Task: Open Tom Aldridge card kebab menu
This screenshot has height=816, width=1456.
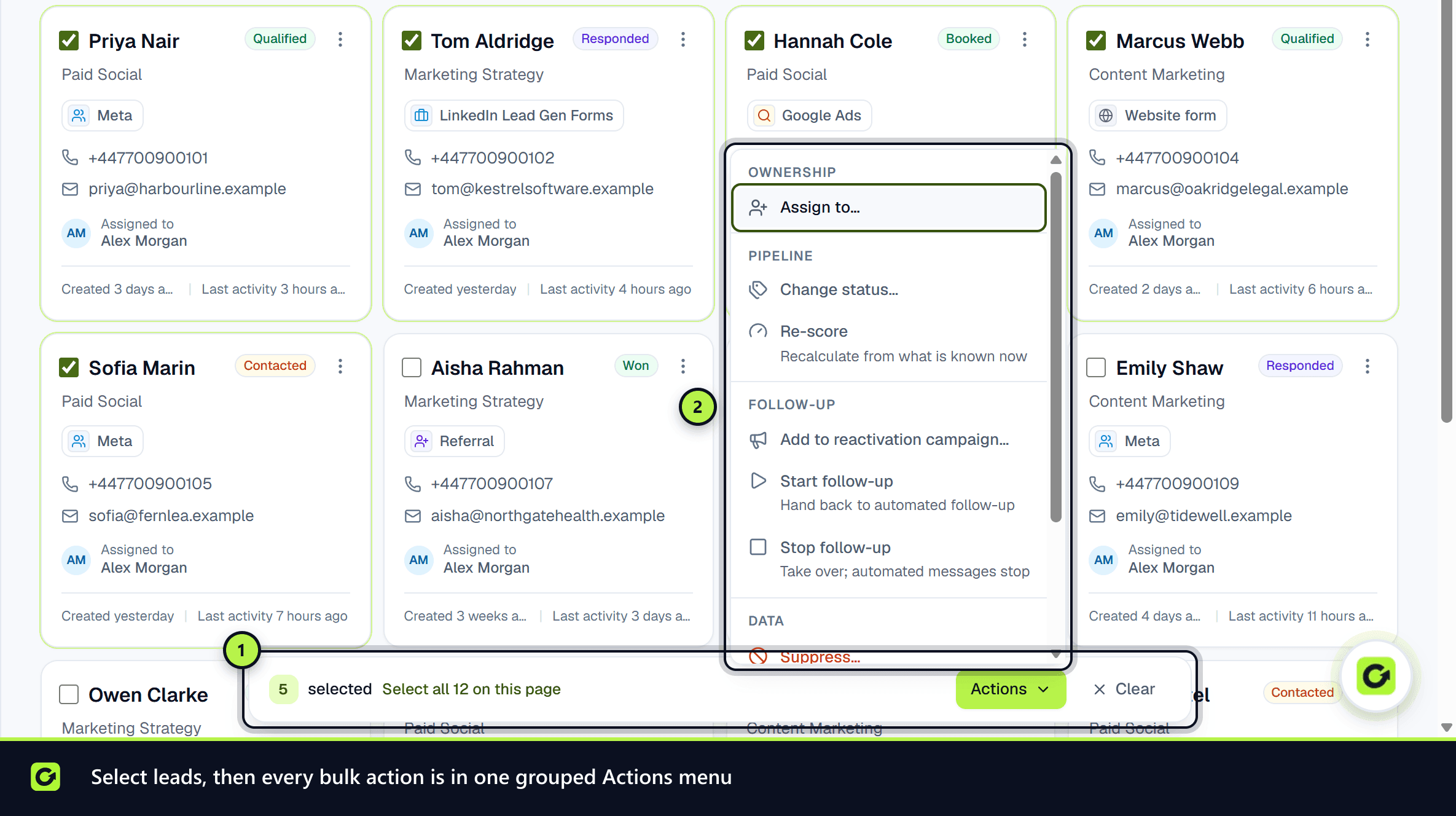Action: pyautogui.click(x=683, y=39)
